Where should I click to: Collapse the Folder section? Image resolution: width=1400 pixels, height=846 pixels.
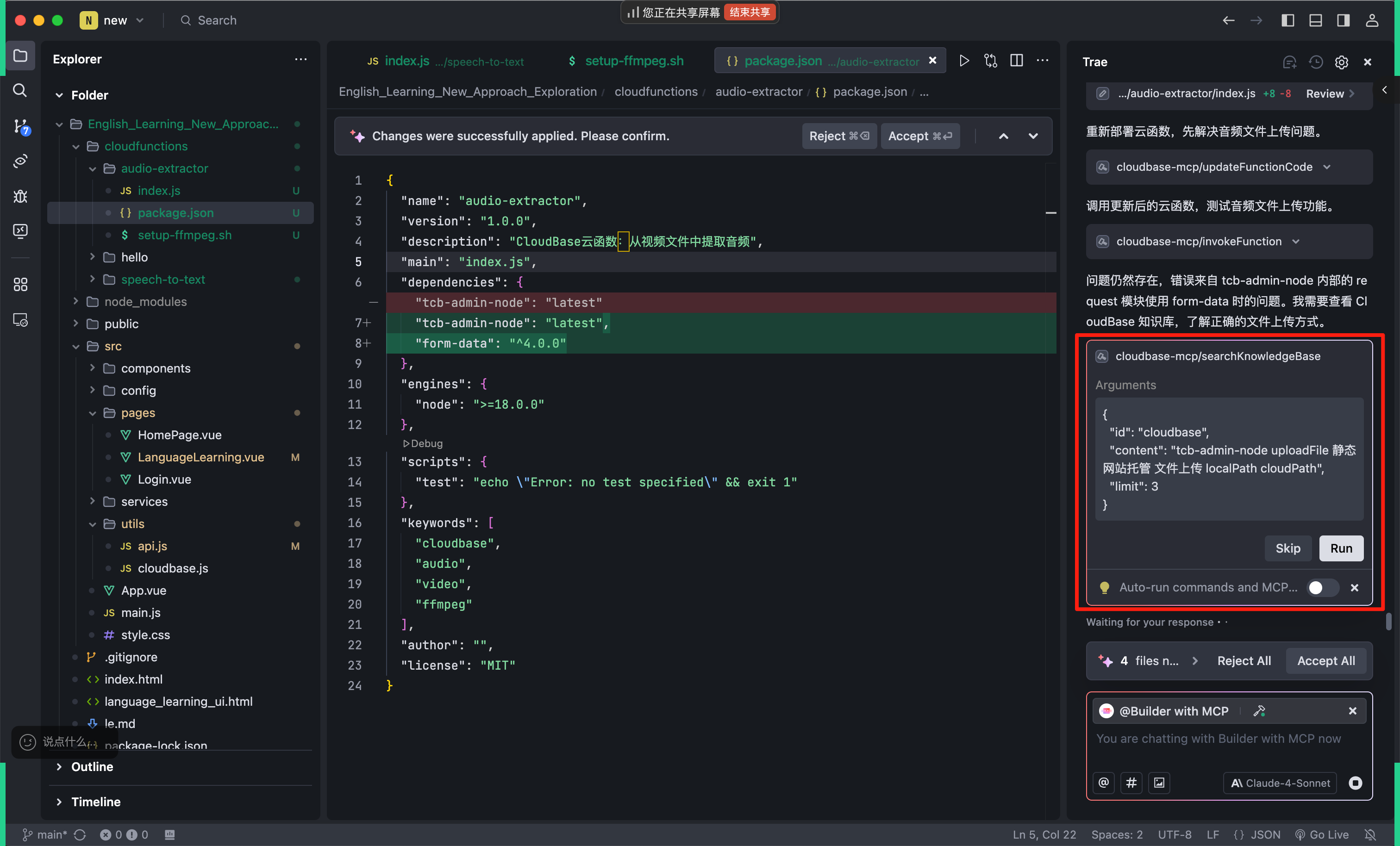(59, 95)
